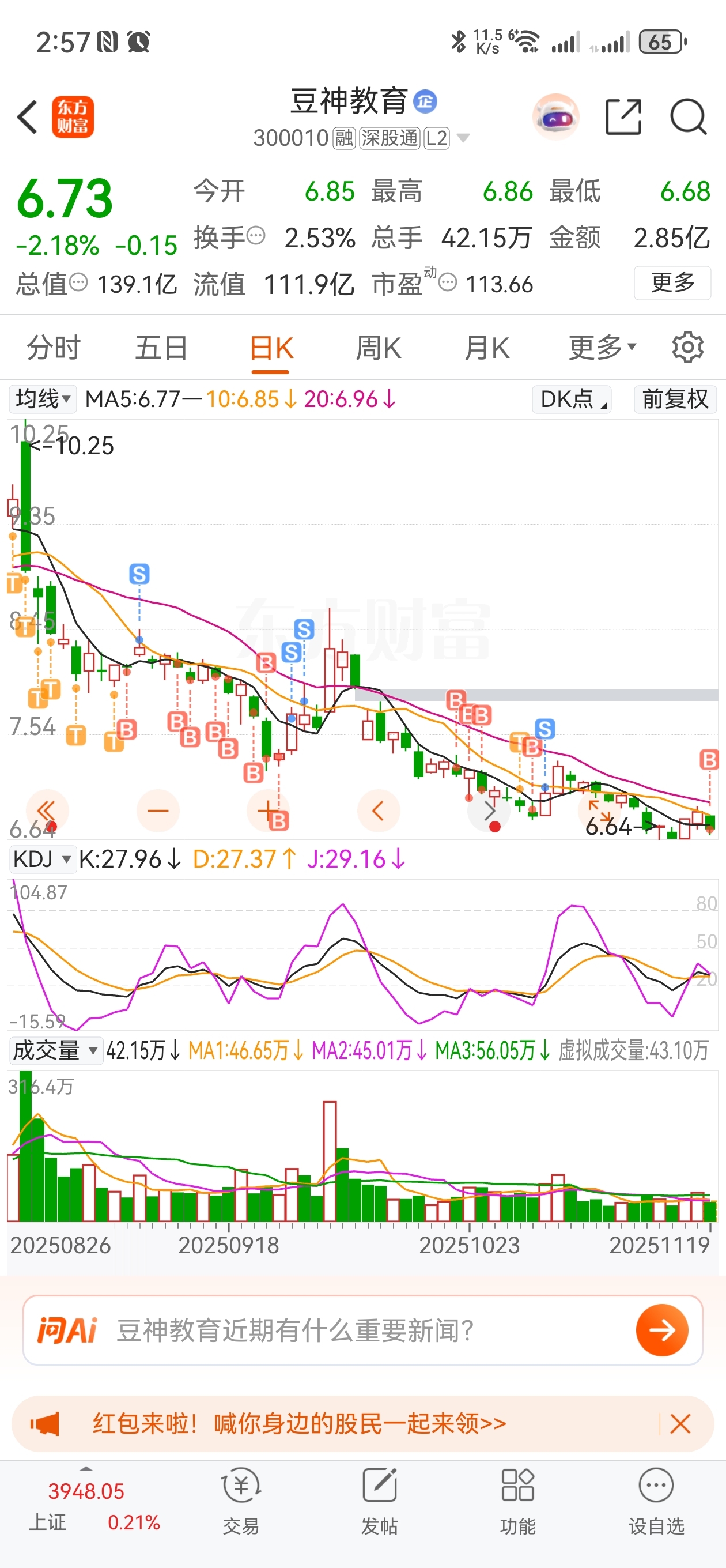Open the search magnifier icon
Image resolution: width=726 pixels, height=1568 pixels.
coord(687,116)
